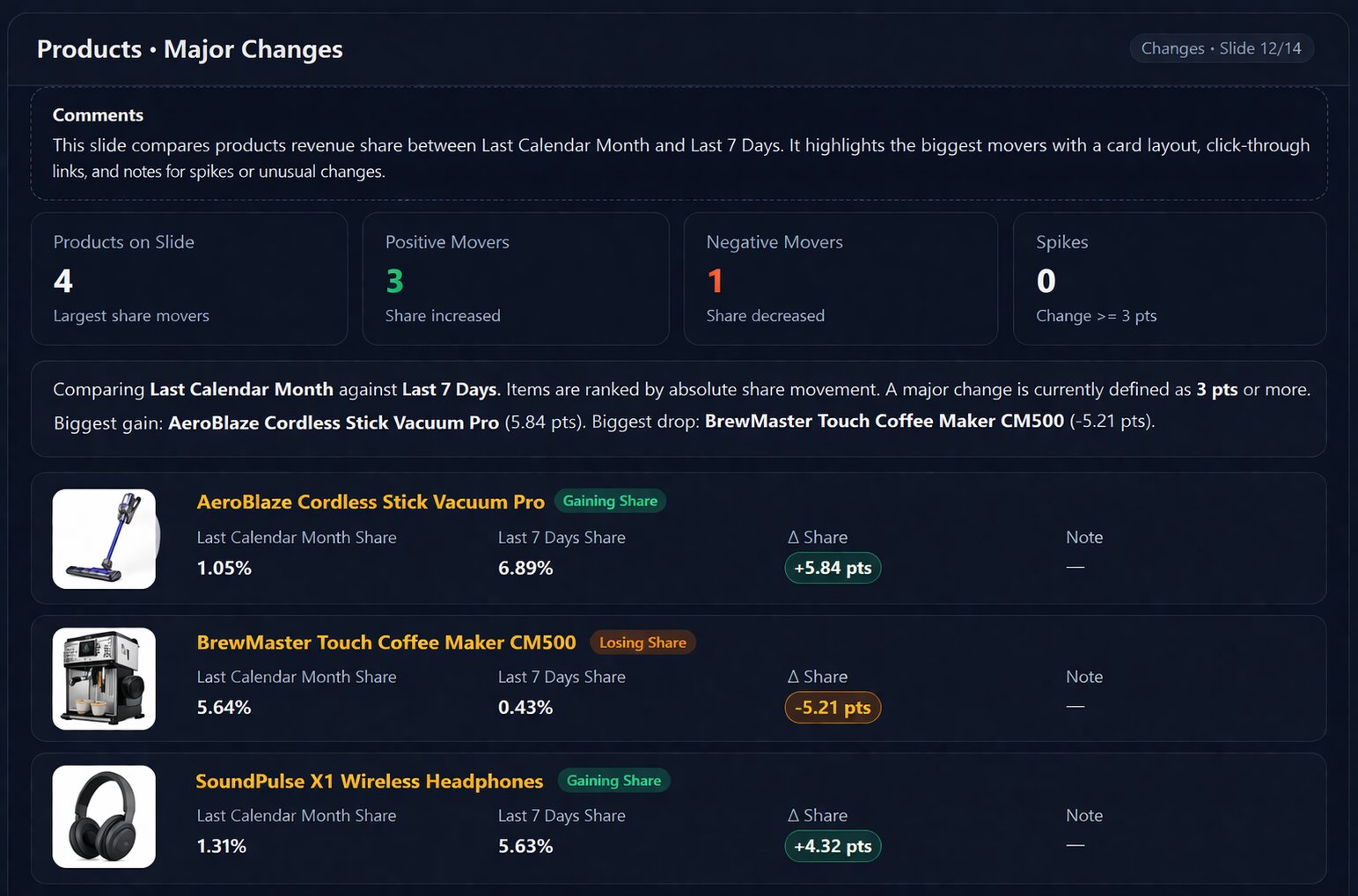The image size is (1358, 896).
Task: Click the Gaining Share badge on AeroBlaze
Action: coord(610,501)
